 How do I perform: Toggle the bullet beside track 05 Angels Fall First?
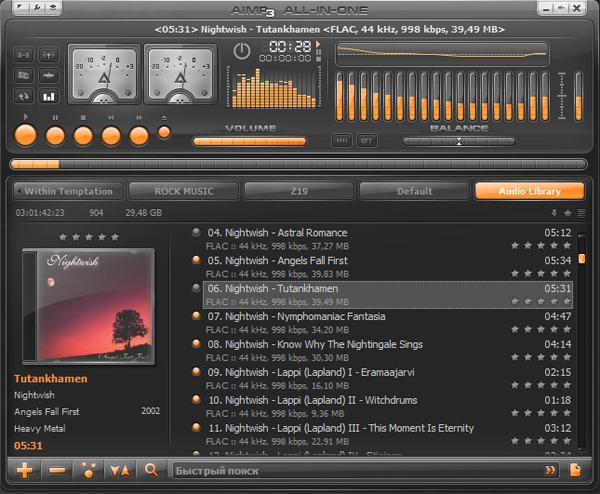(x=196, y=260)
